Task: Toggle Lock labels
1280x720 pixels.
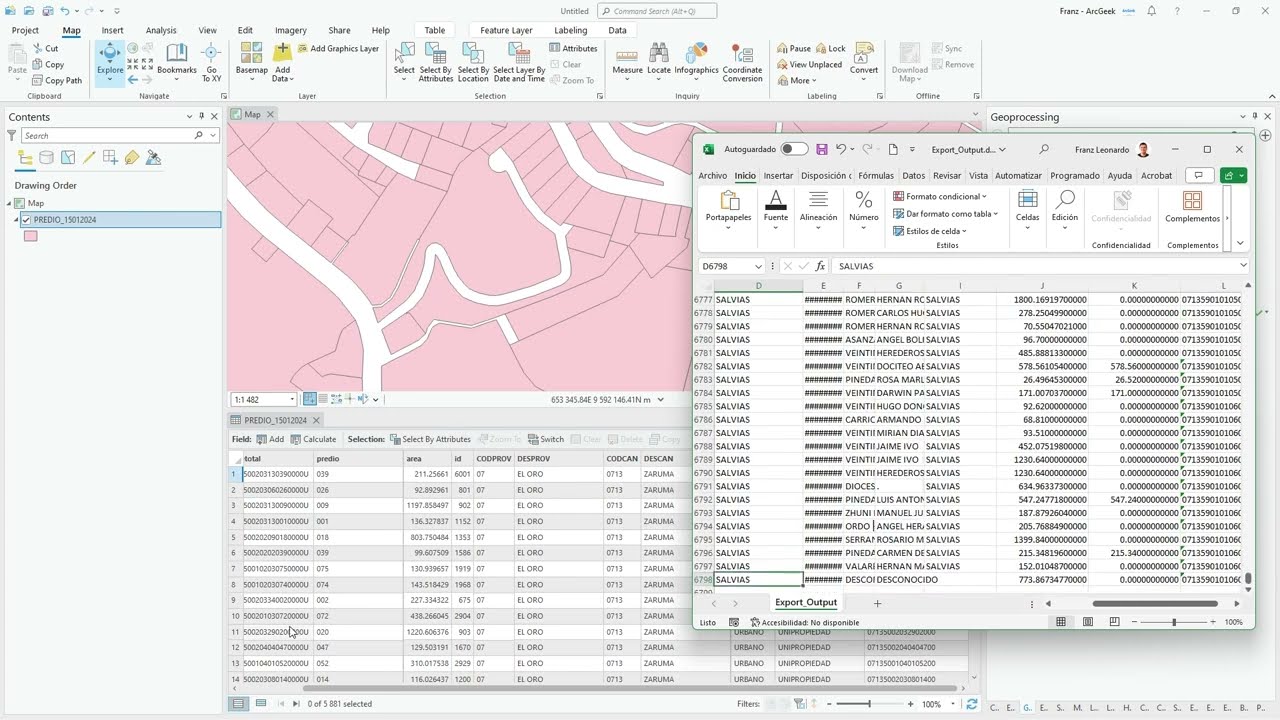Action: click(x=831, y=48)
